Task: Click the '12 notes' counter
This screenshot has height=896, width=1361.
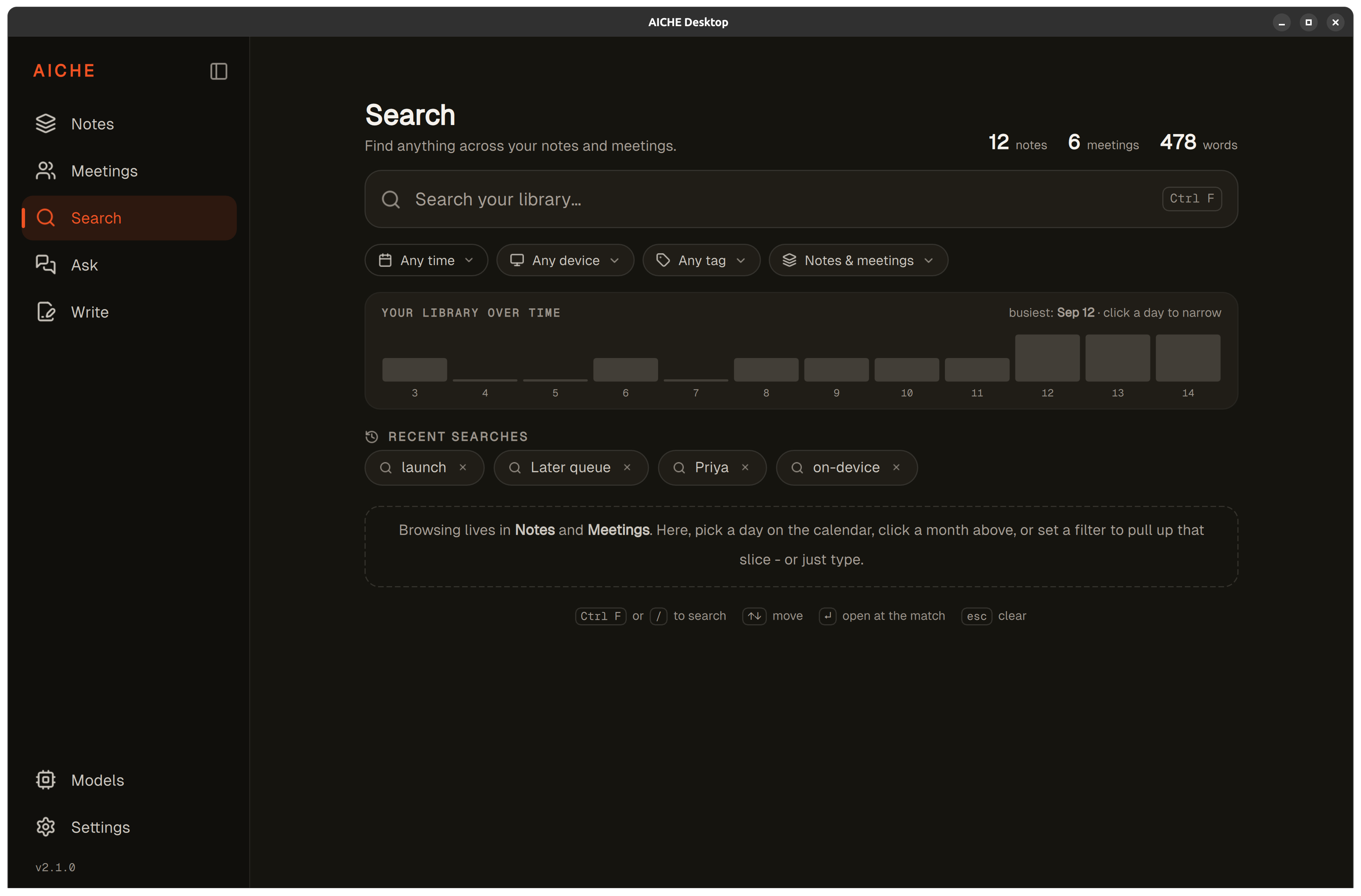Action: (1018, 142)
